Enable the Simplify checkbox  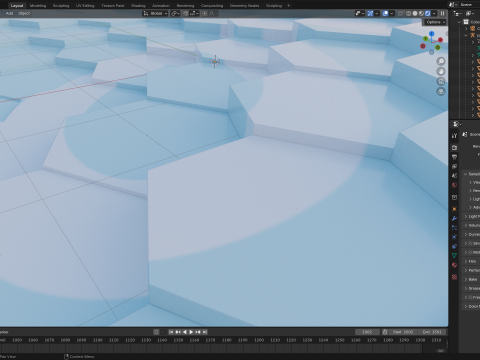pyautogui.click(x=471, y=243)
